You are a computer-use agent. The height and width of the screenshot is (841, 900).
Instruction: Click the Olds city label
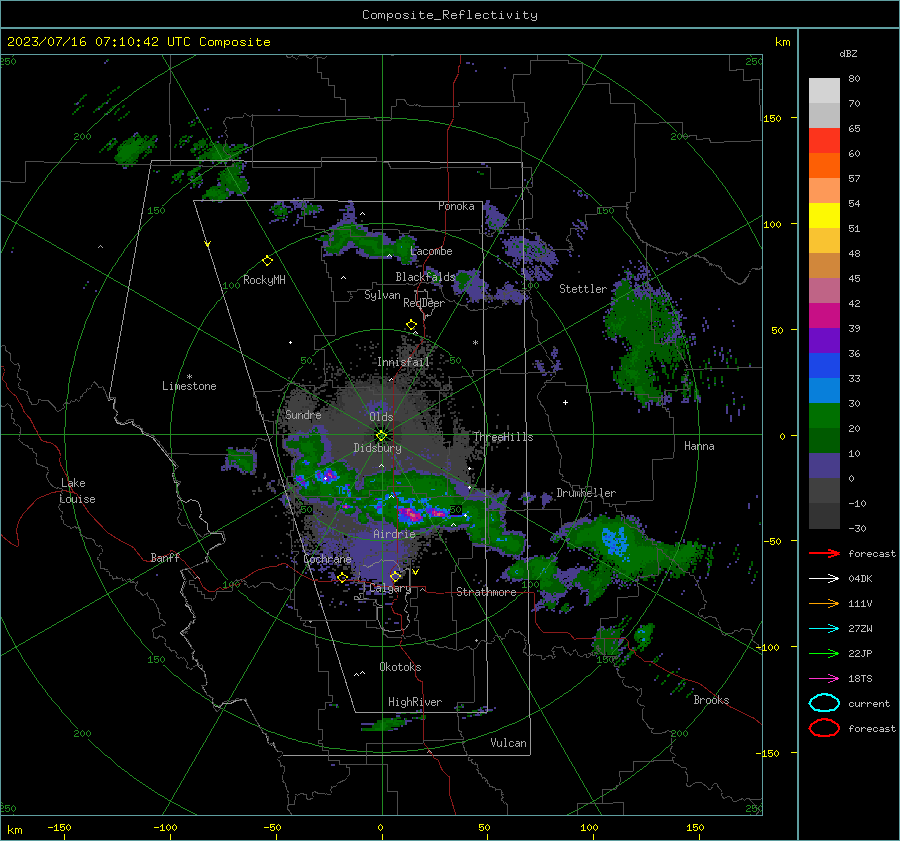pos(381,417)
